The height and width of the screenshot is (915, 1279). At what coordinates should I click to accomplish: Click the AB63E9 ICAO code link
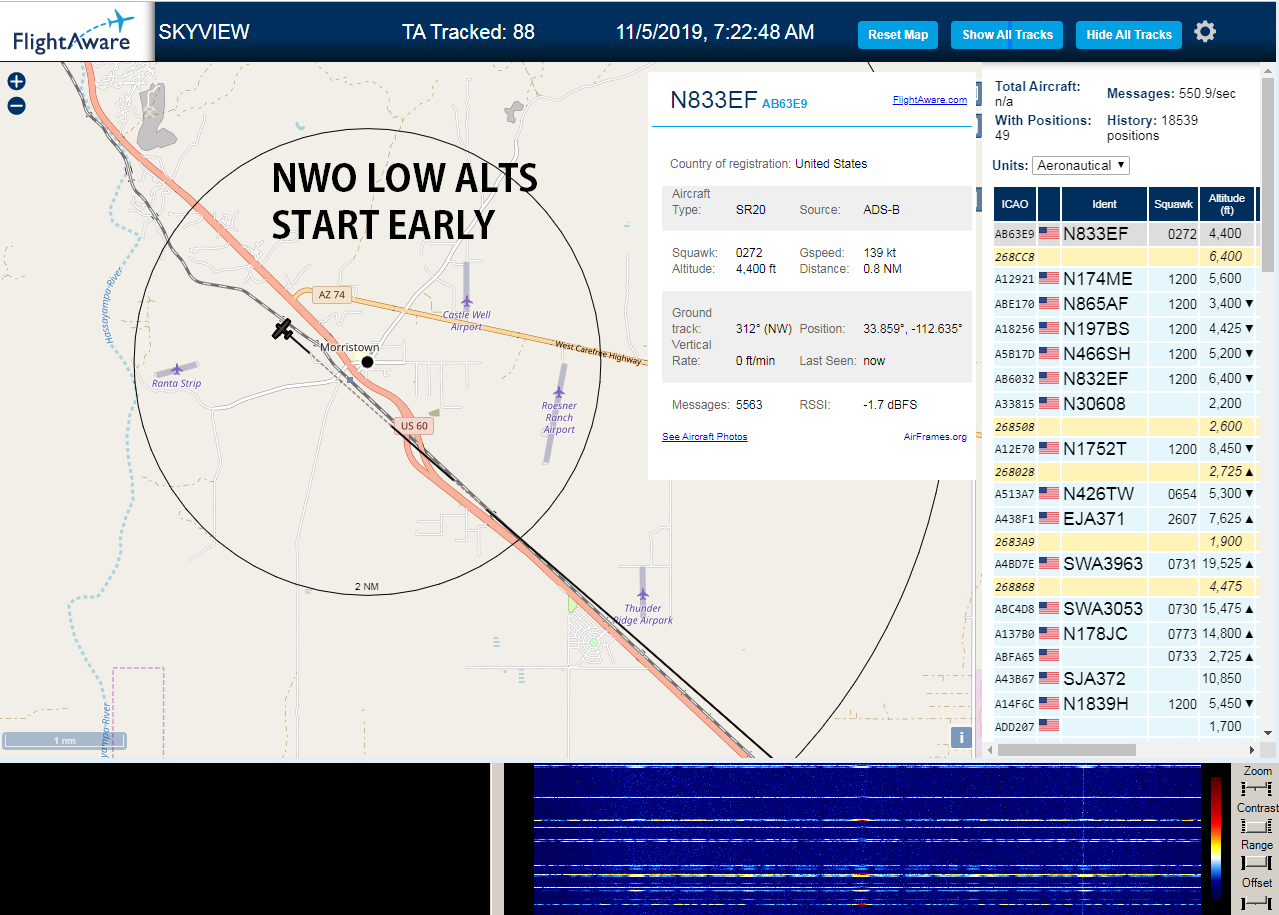pyautogui.click(x=784, y=103)
